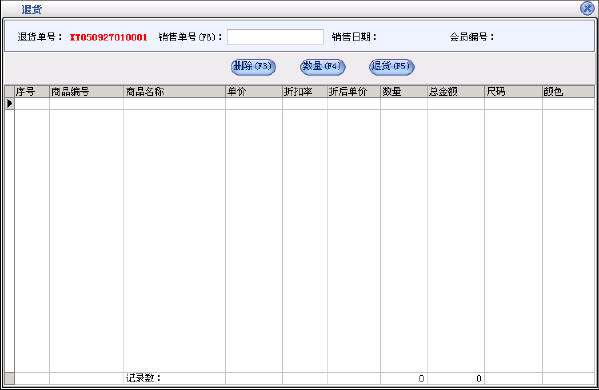Click the 总金额 column header
Image resolution: width=599 pixels, height=390 pixels.
pyautogui.click(x=456, y=92)
